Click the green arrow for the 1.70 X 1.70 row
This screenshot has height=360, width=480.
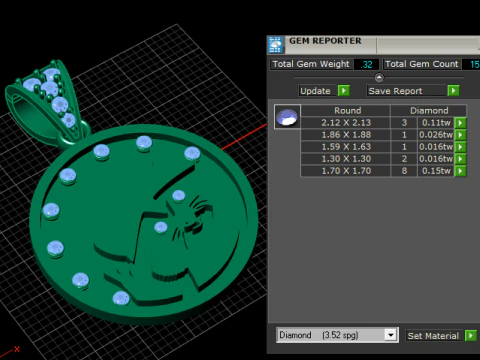click(460, 171)
